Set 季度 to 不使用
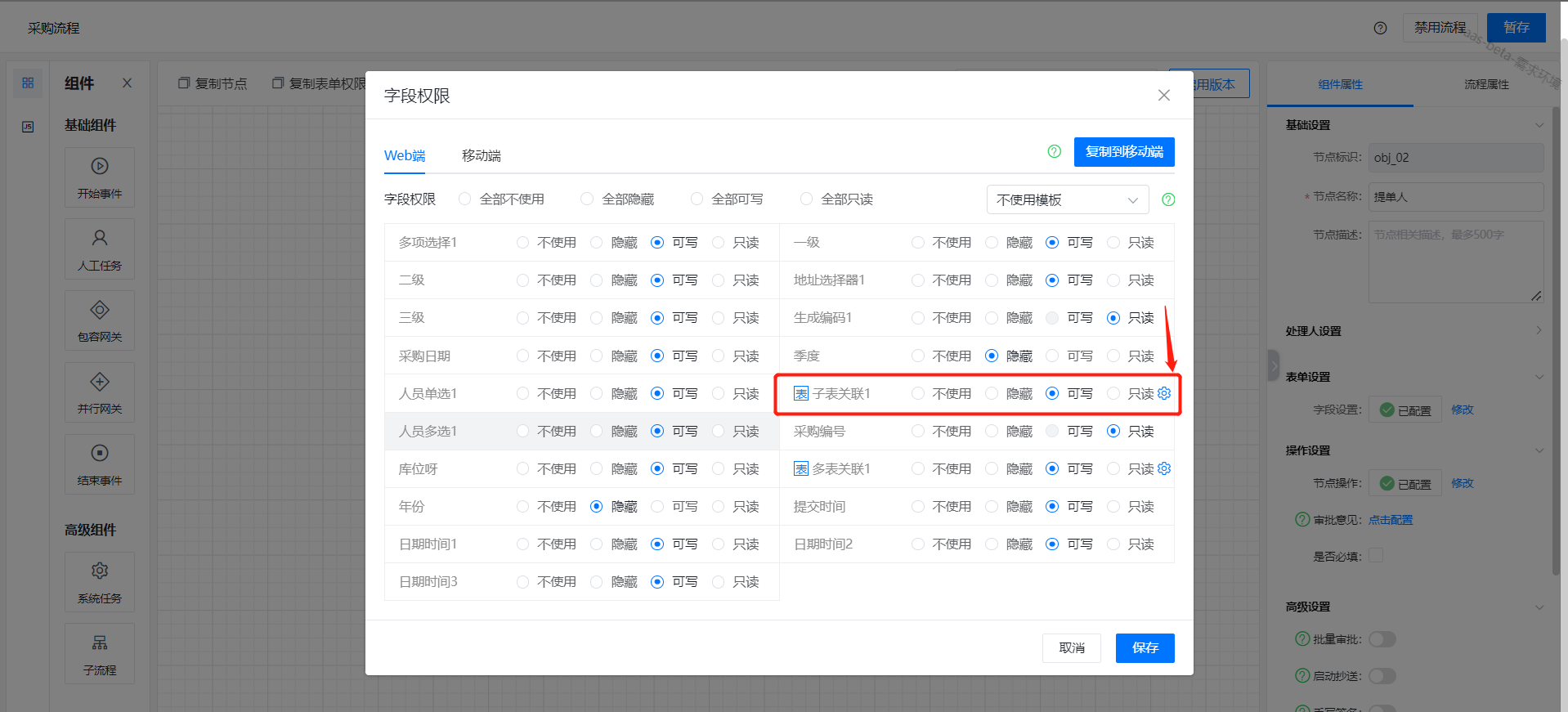Image resolution: width=1568 pixels, height=712 pixels. 917,356
